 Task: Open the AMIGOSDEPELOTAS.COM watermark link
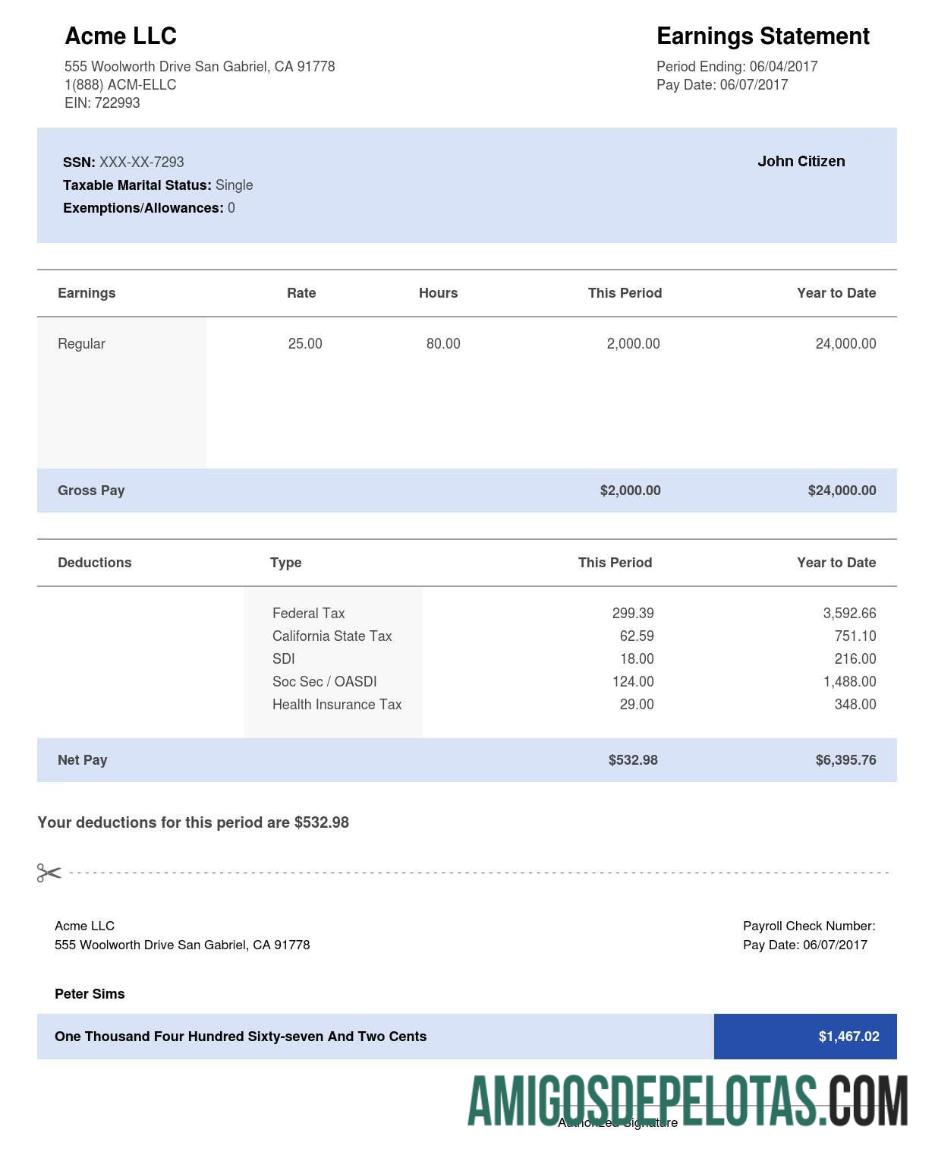687,1101
